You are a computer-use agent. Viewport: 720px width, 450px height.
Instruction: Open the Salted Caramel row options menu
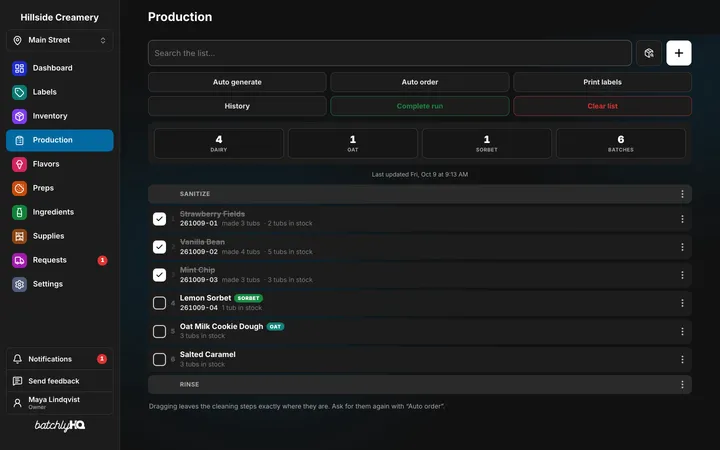pyautogui.click(x=682, y=359)
